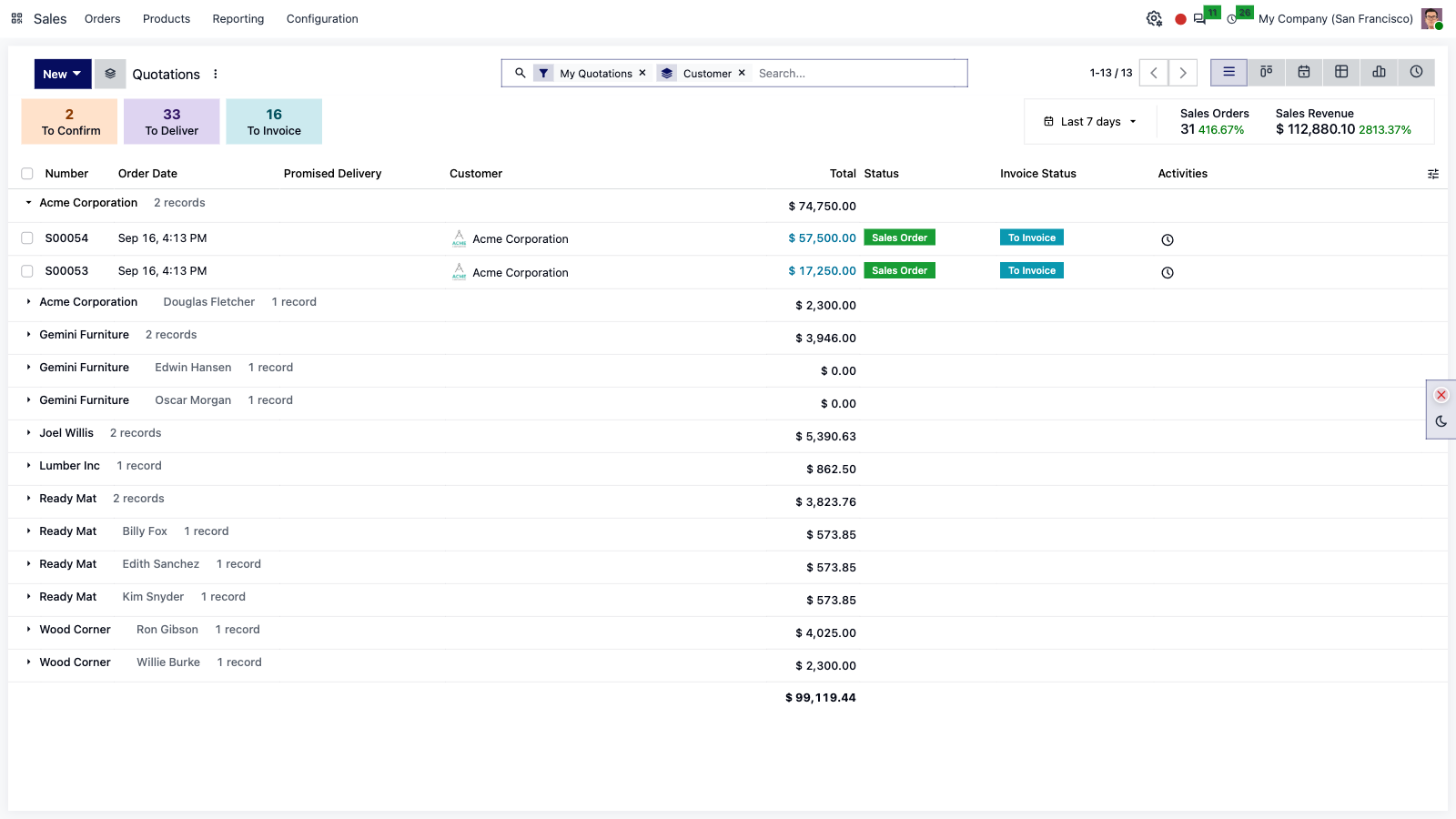Toggle dark mode moon icon

coord(1441,421)
